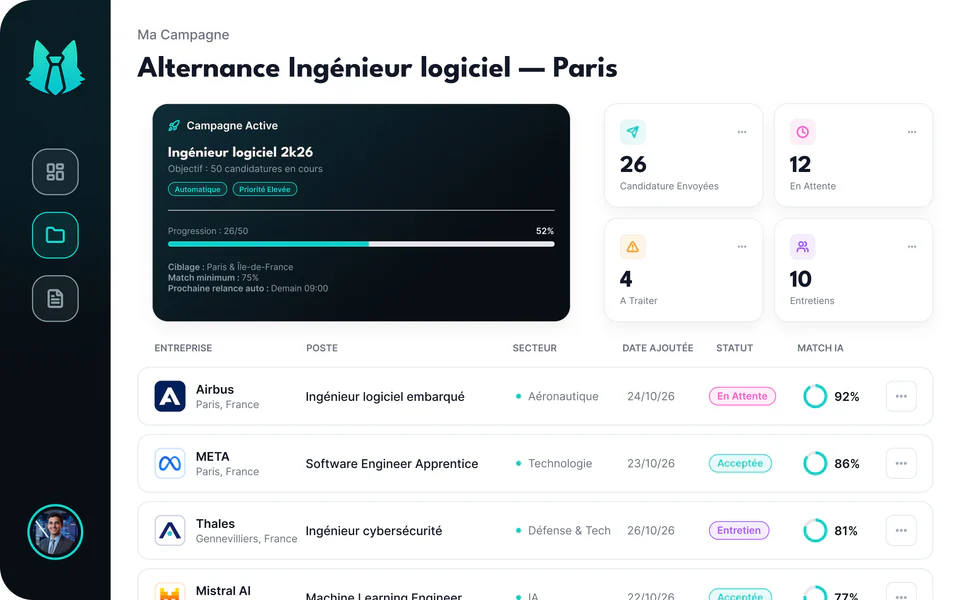Image resolution: width=960 pixels, height=600 pixels.
Task: Click the Ingénieur logiciel embarqué job title
Action: [x=385, y=397]
